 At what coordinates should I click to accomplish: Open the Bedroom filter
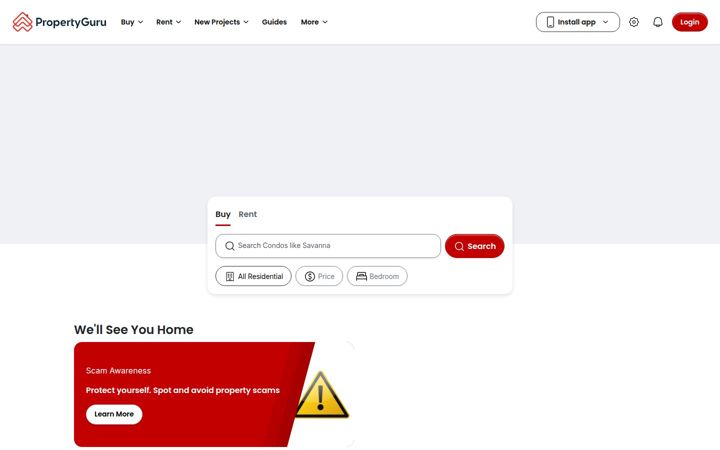point(377,276)
